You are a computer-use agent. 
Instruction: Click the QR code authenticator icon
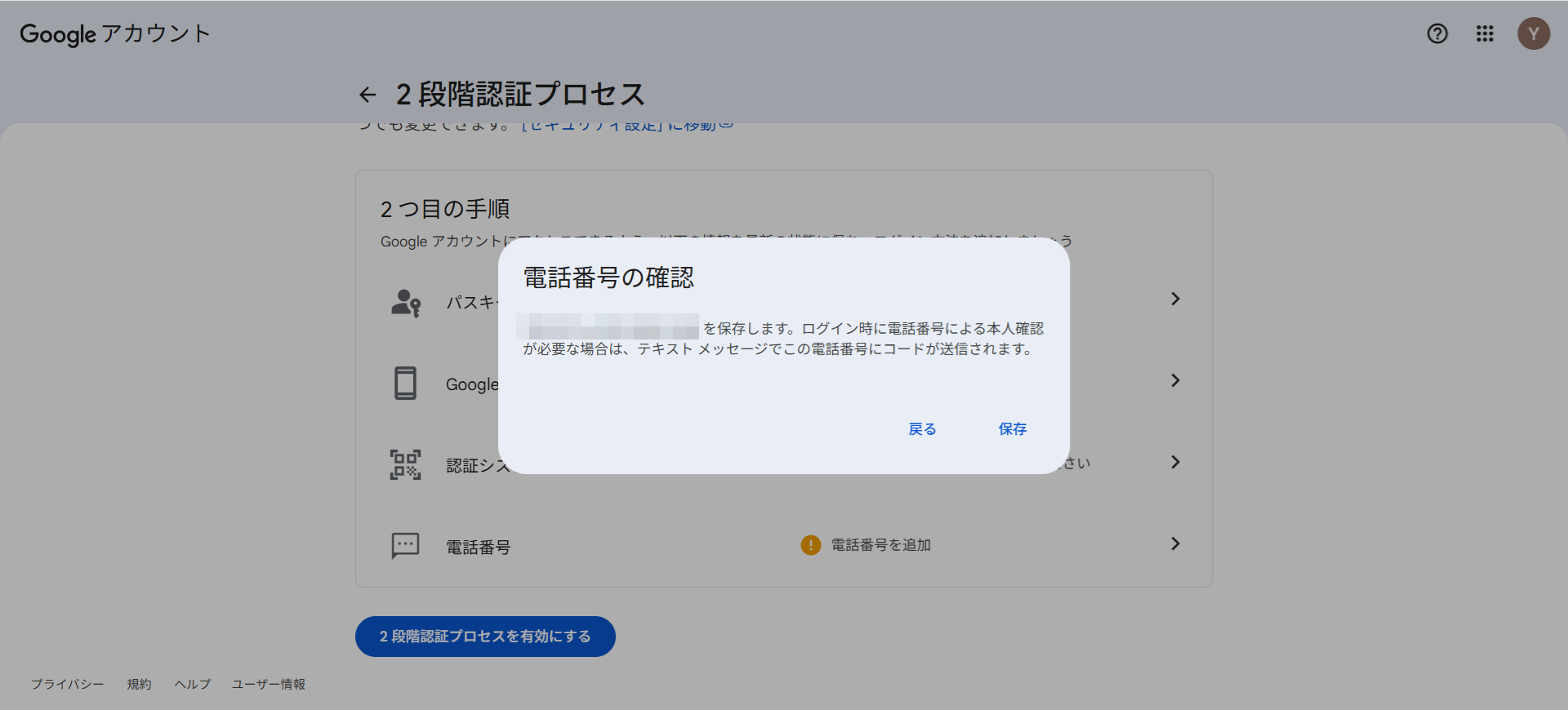(405, 464)
